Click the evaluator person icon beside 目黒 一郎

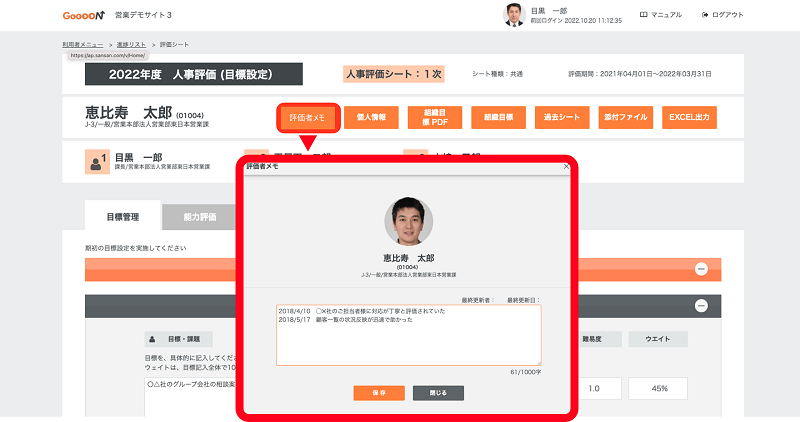[98, 162]
